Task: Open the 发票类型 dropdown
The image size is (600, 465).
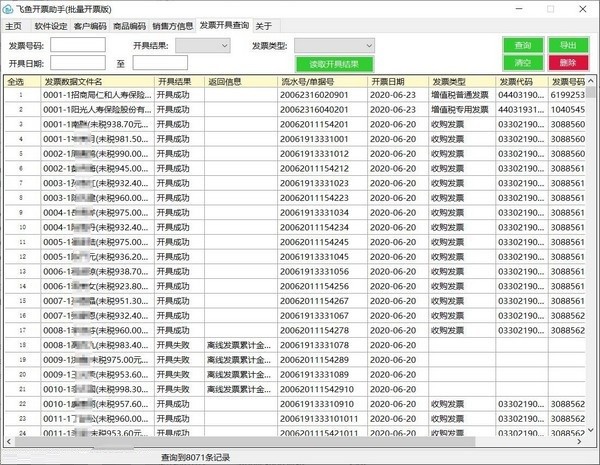Action: (334, 46)
